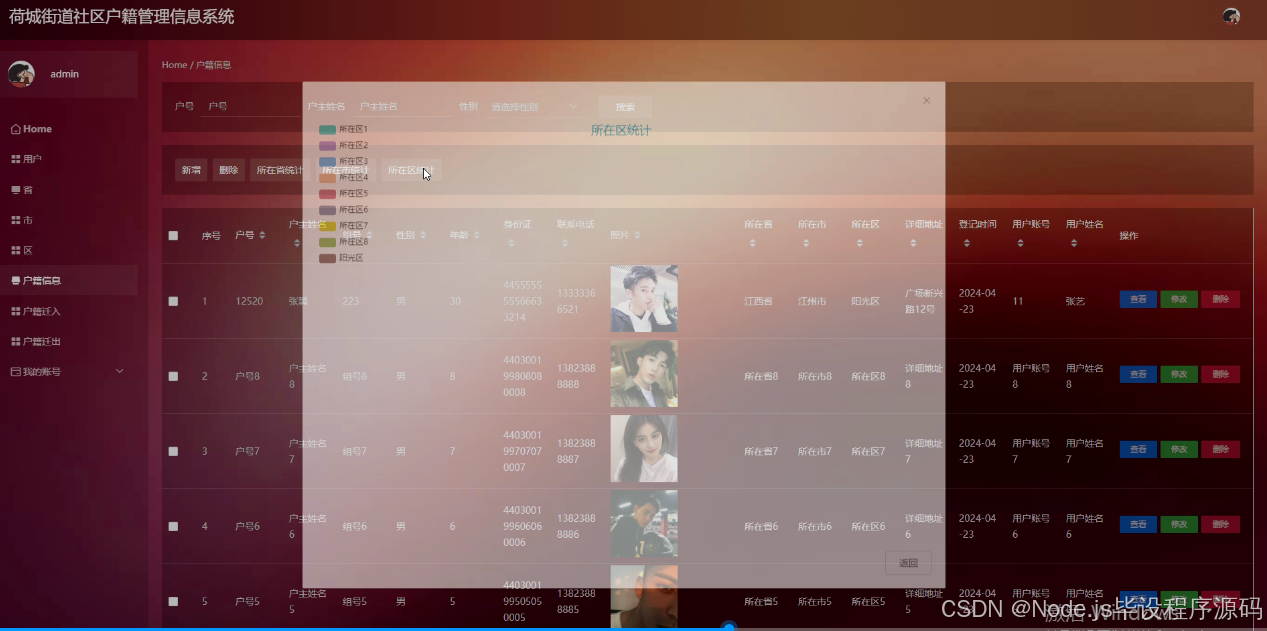The width and height of the screenshot is (1267, 631).
Task: Open the photo thumbnail in 户号6 row
Action: pyautogui.click(x=644, y=524)
